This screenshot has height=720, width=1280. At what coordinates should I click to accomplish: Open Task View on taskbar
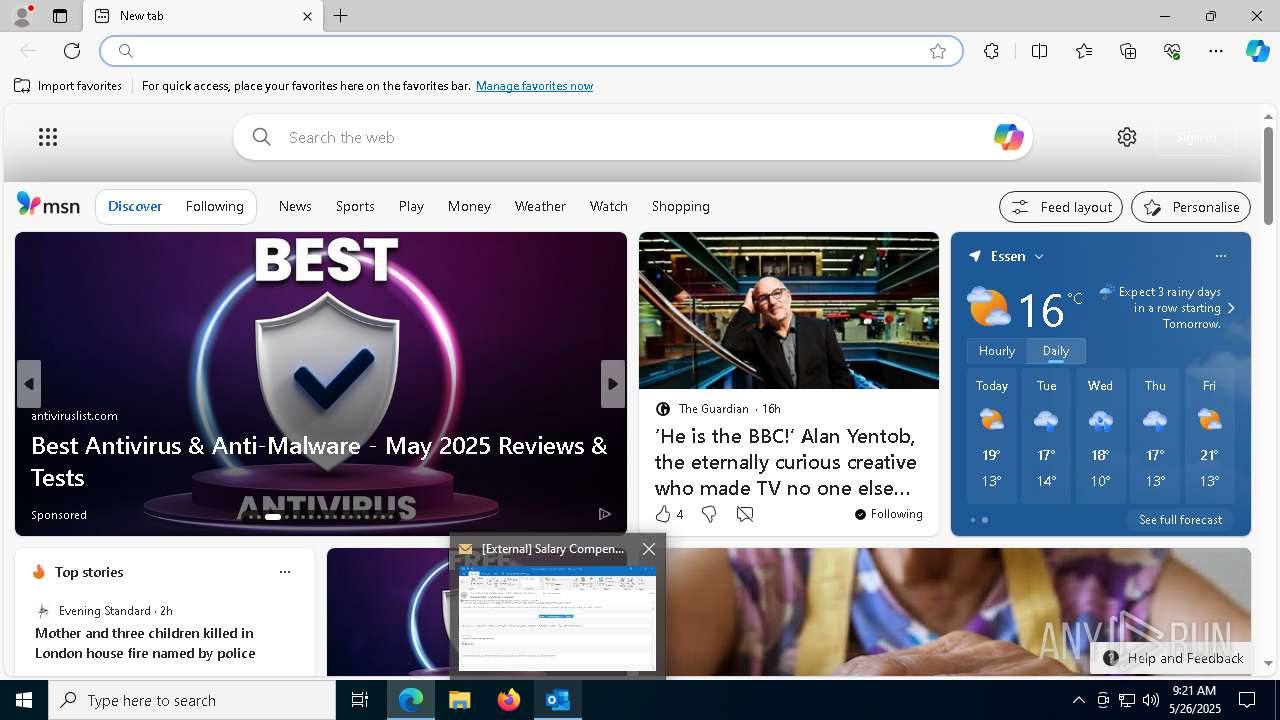(360, 700)
